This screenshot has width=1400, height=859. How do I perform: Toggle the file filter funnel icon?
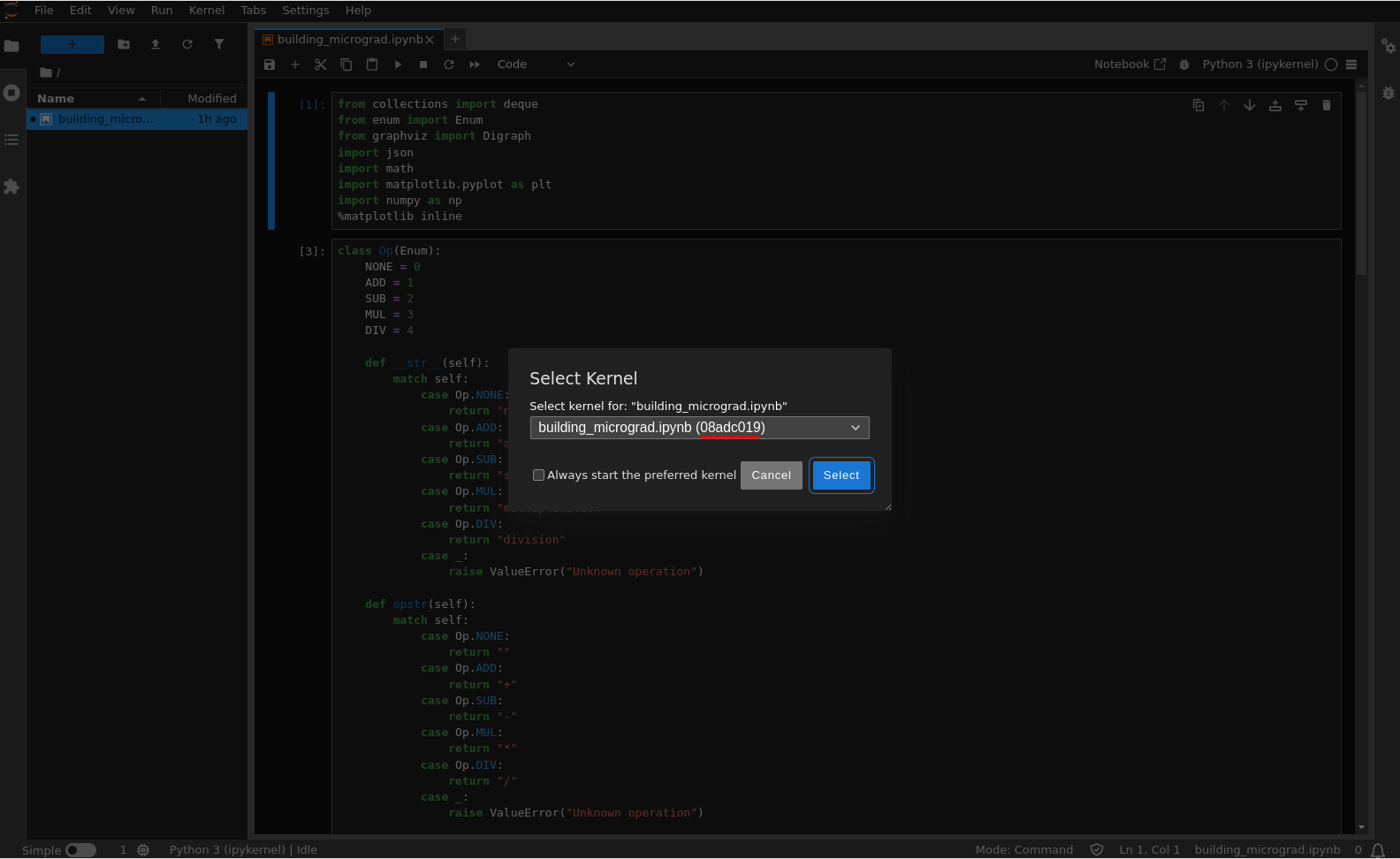(x=219, y=44)
